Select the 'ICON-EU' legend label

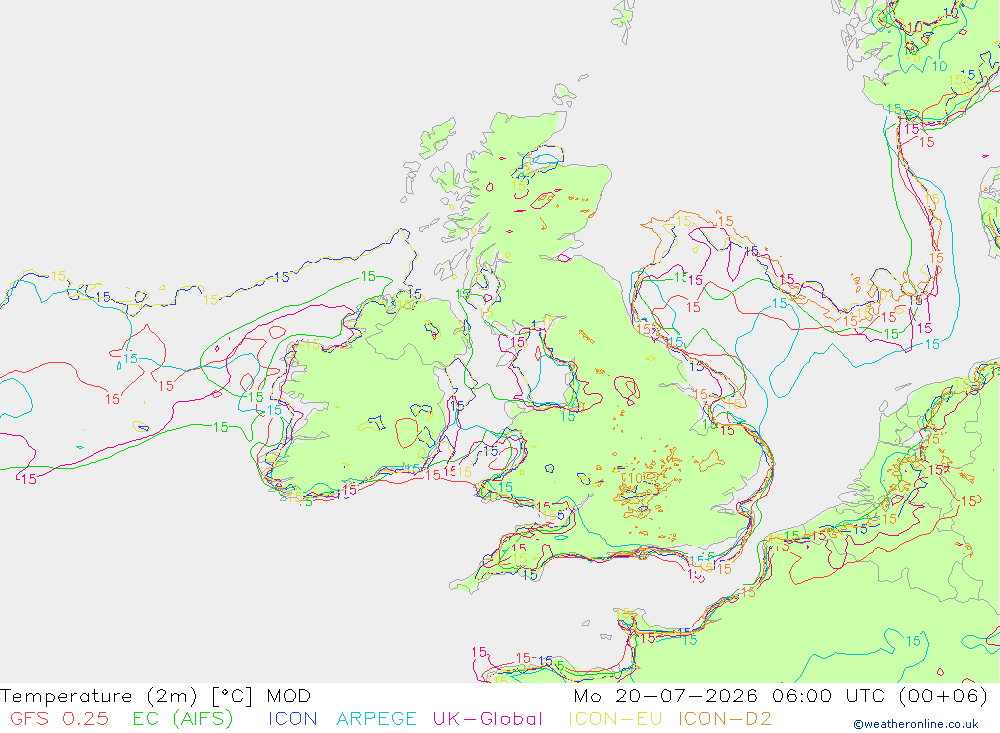615,718
